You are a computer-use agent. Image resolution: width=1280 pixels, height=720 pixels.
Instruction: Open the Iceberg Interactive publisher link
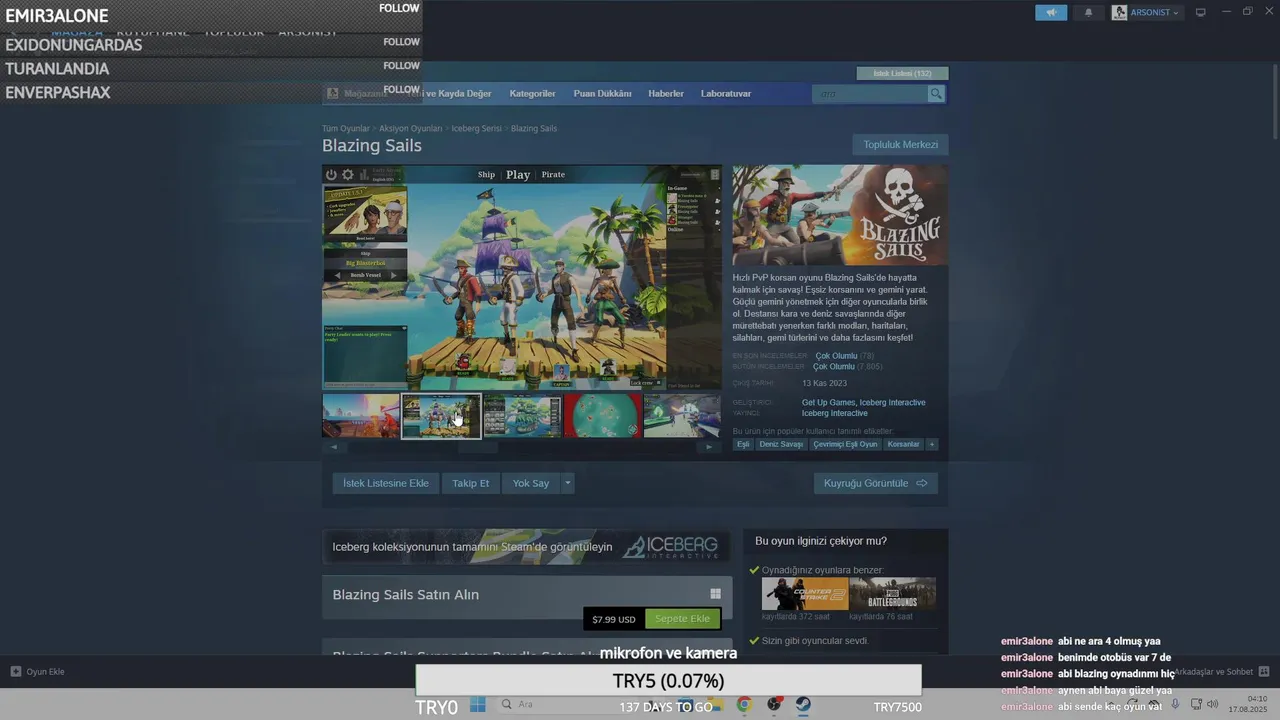(x=834, y=413)
